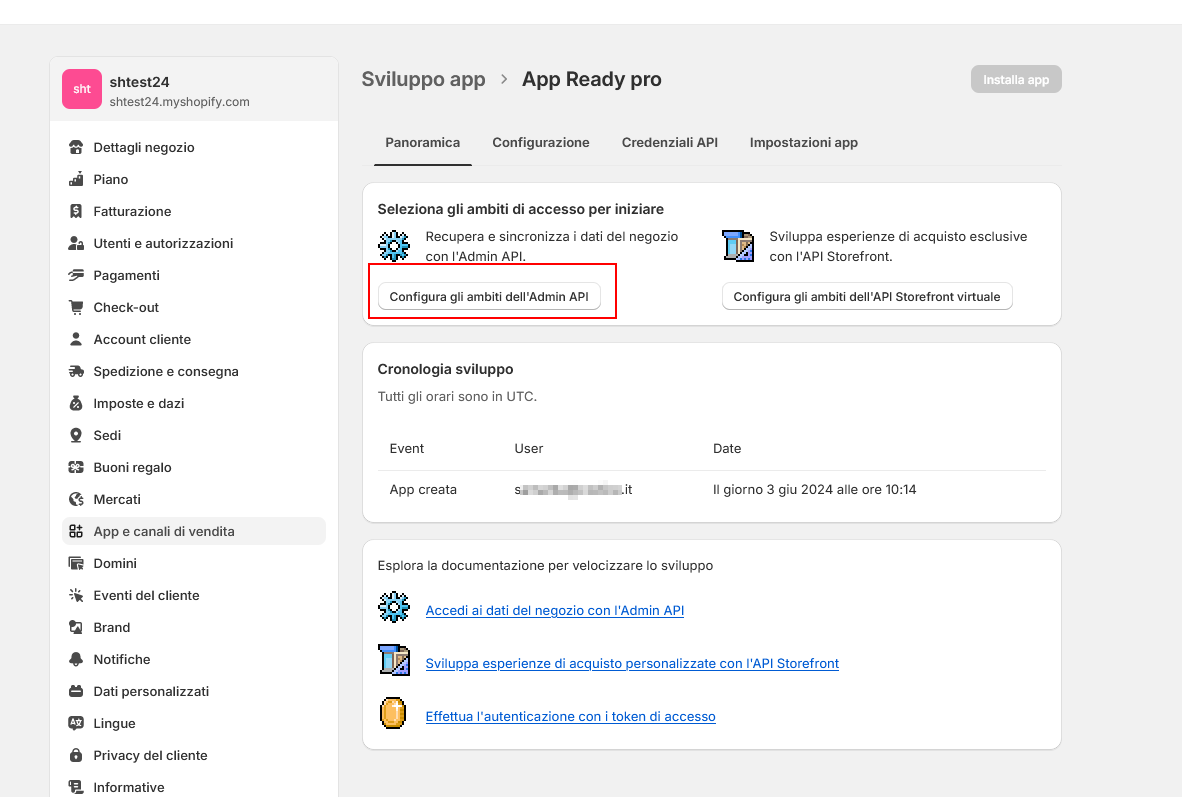Click storefront icon beside Sviluppa esperienze link

tap(393, 660)
